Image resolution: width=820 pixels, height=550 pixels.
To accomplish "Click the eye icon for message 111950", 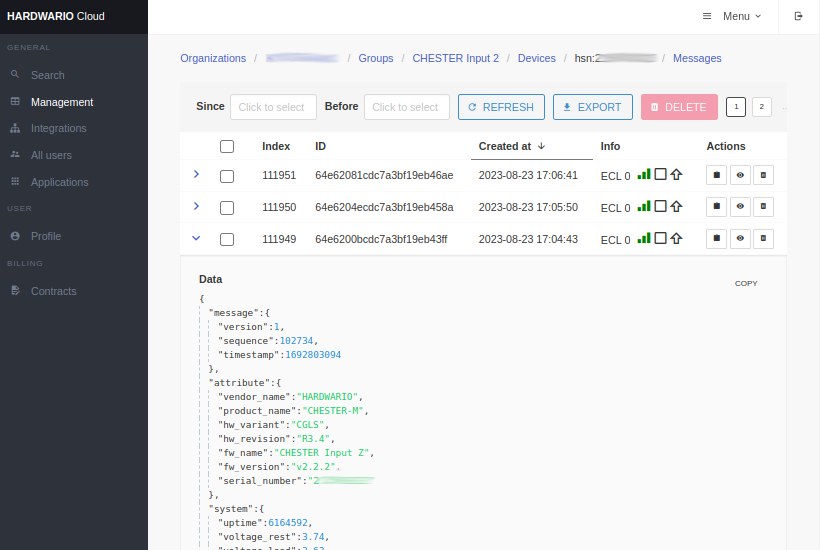I will [740, 207].
